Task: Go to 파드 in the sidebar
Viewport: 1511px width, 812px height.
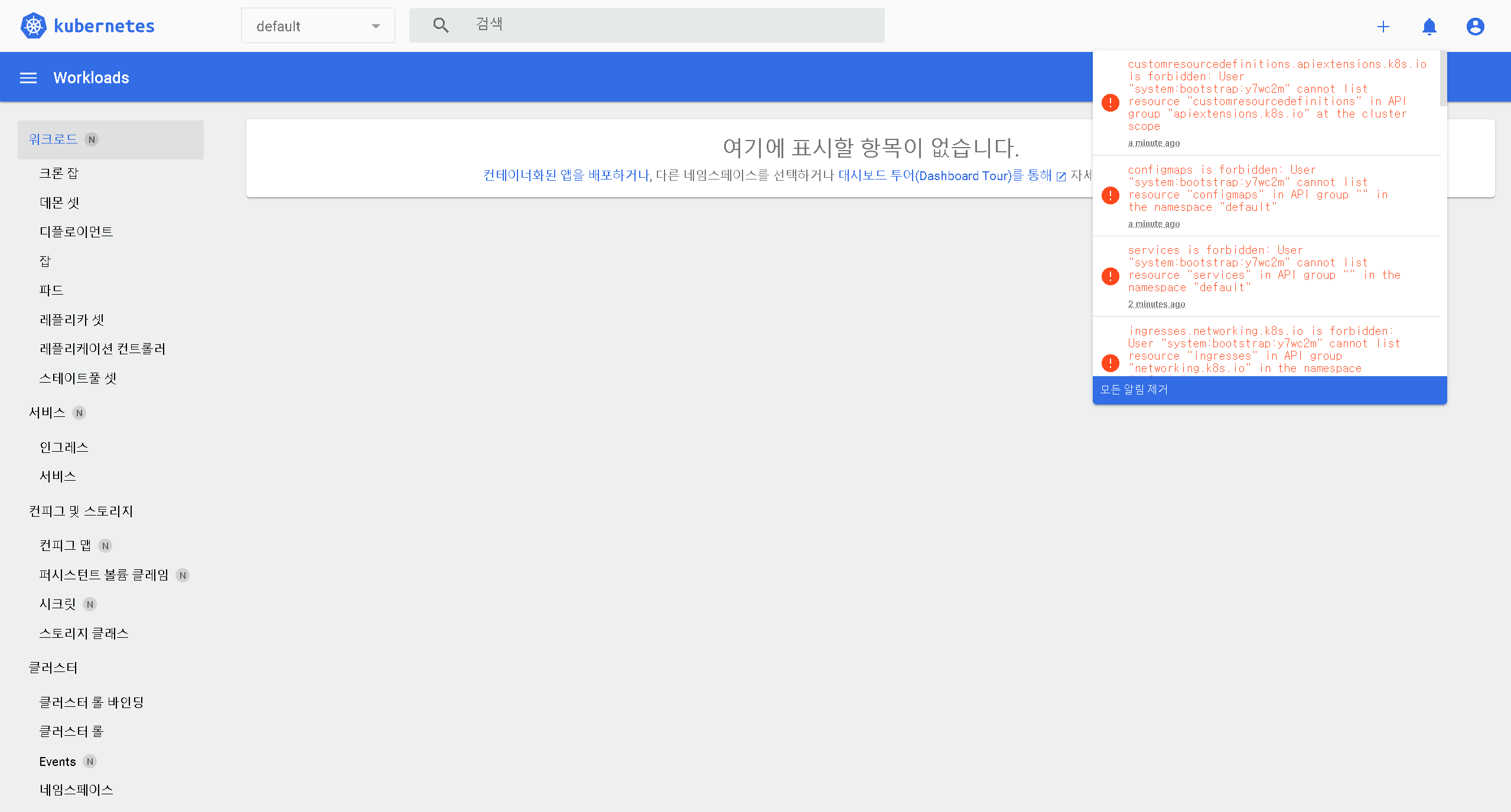Action: (51, 290)
